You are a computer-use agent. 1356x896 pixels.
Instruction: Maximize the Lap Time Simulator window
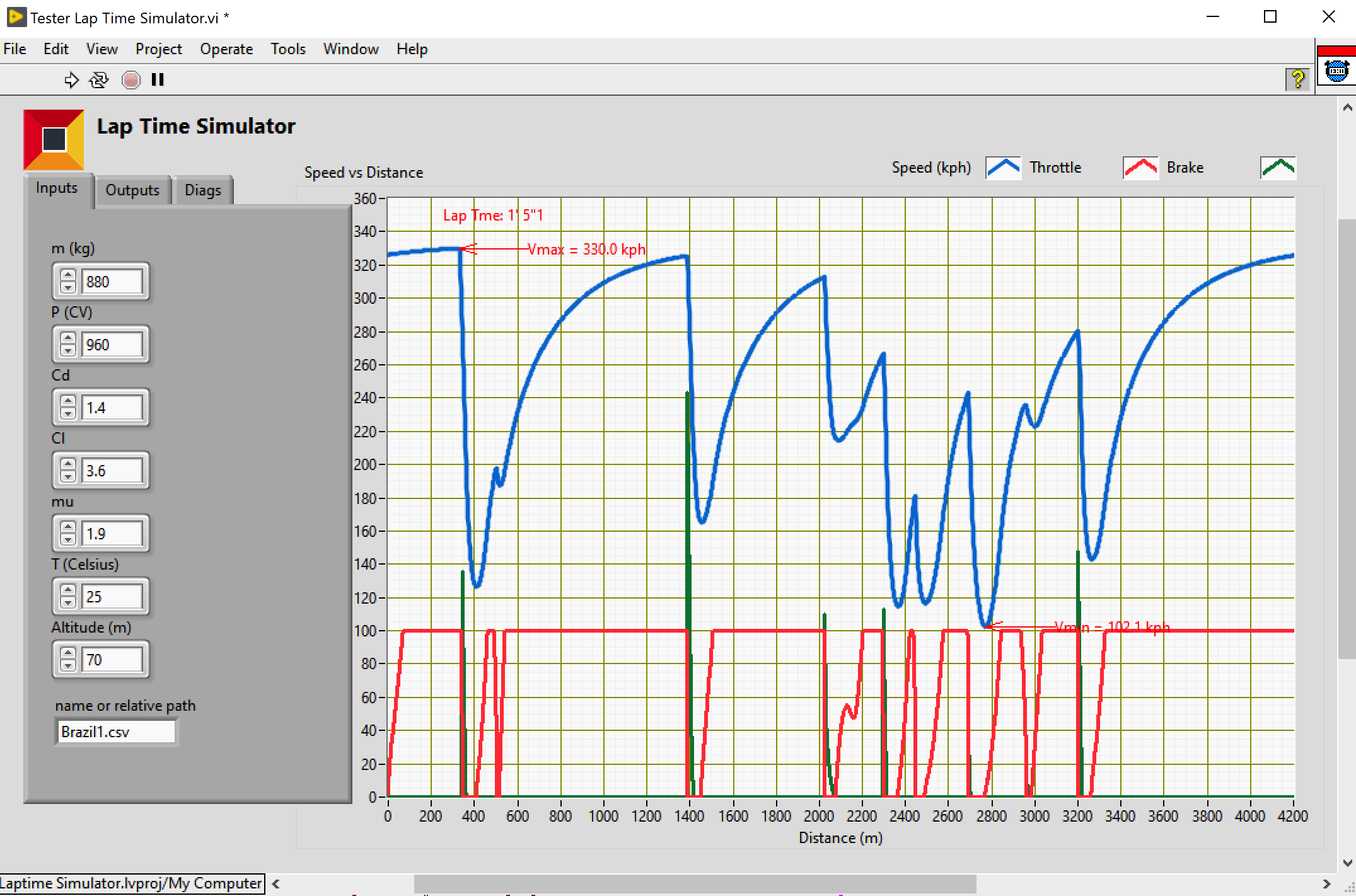coord(1270,17)
